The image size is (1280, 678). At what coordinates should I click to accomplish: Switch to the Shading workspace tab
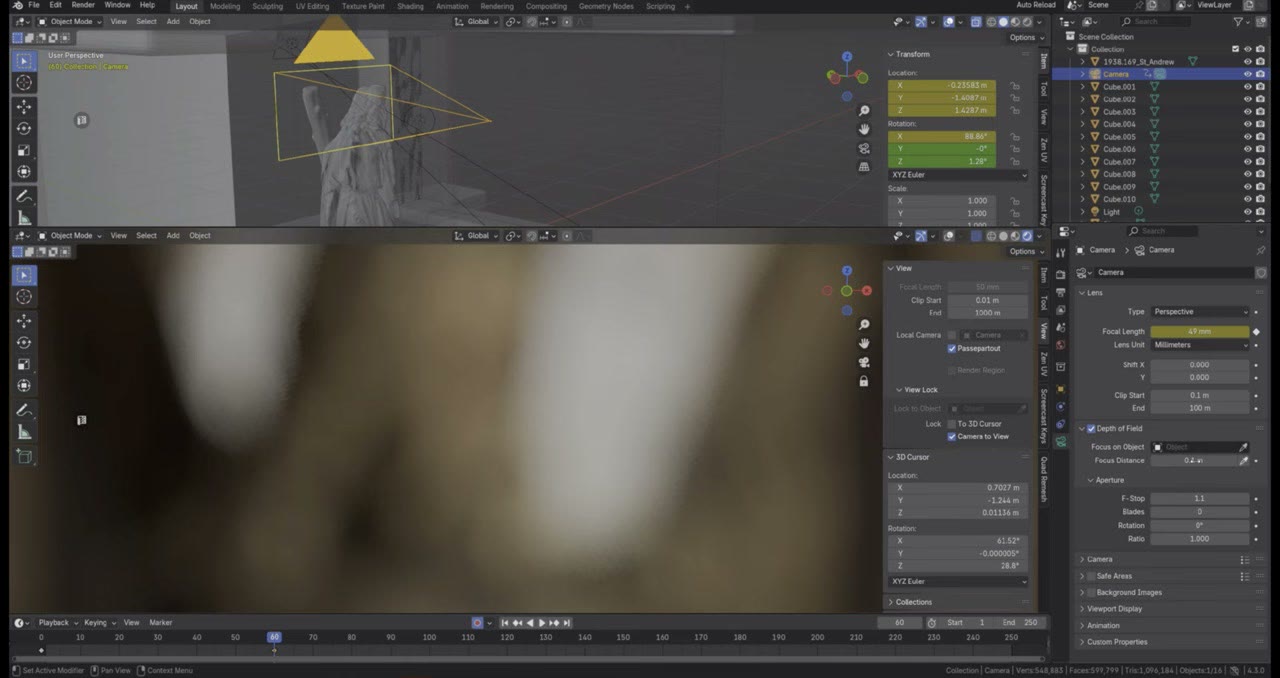(410, 6)
